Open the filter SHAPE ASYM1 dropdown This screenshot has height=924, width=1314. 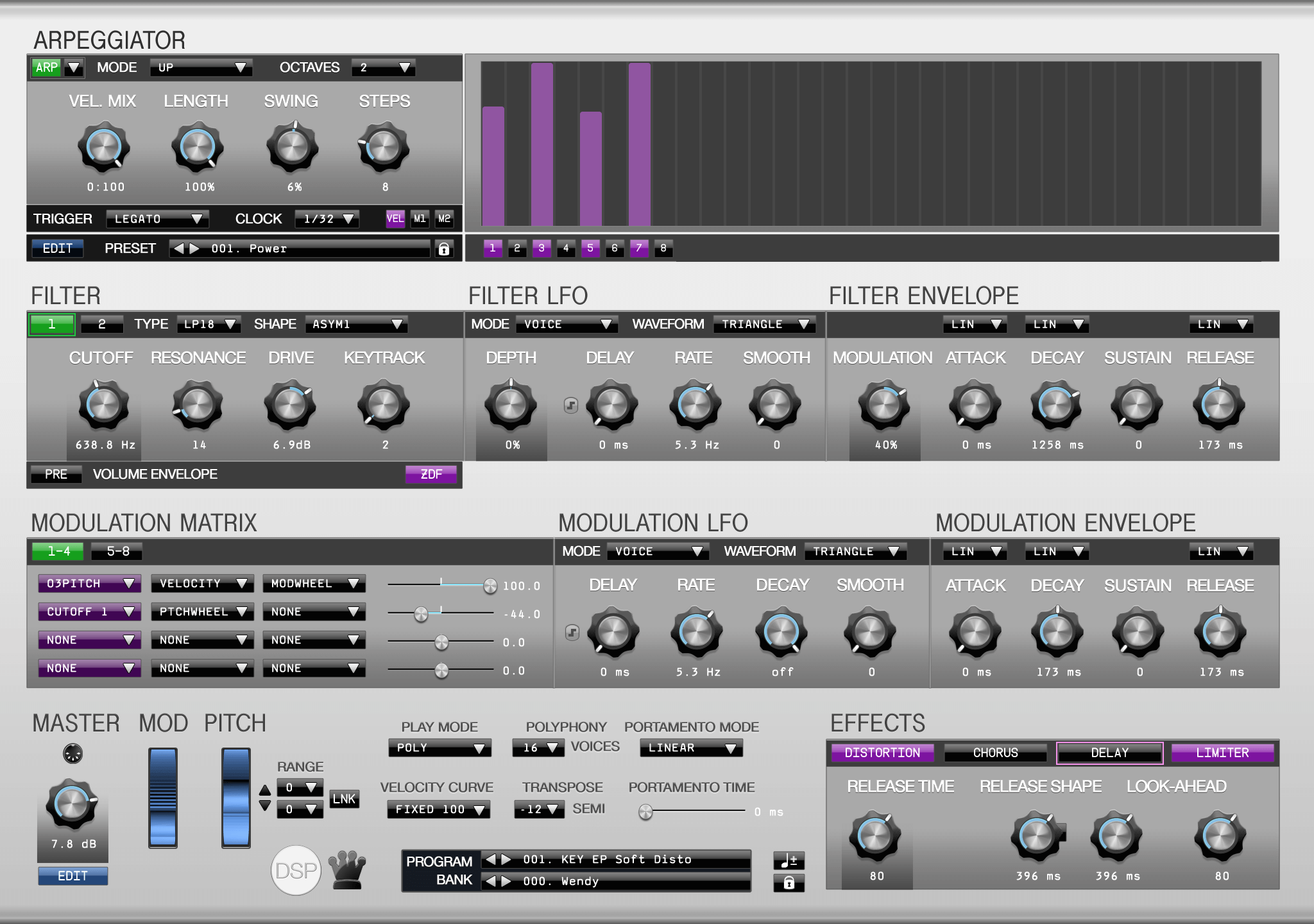356,324
